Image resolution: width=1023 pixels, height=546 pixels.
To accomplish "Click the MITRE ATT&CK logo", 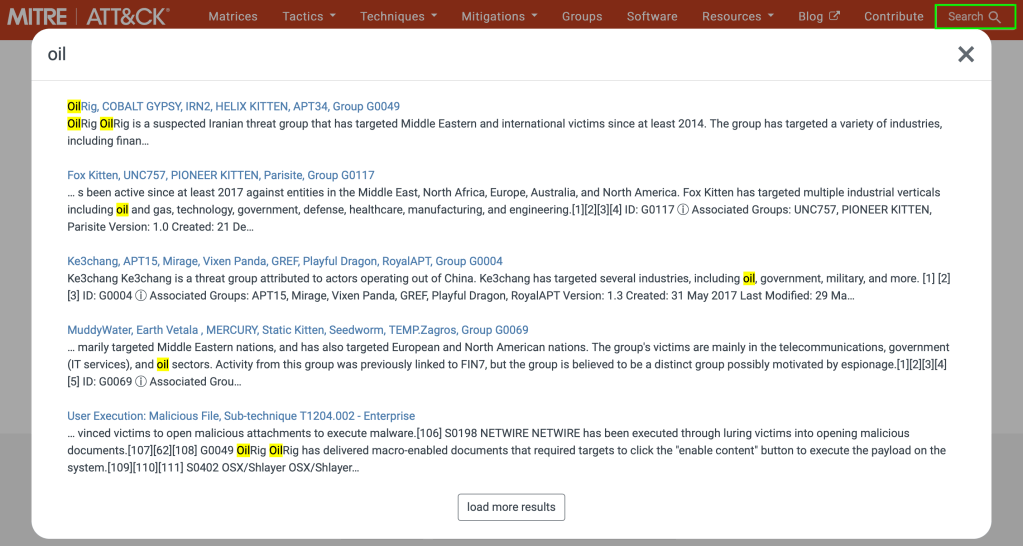I will [x=88, y=16].
